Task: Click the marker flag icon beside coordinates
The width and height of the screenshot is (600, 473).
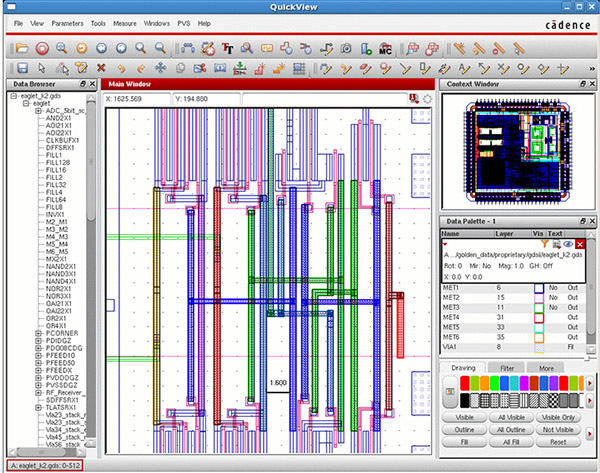Action: 414,99
